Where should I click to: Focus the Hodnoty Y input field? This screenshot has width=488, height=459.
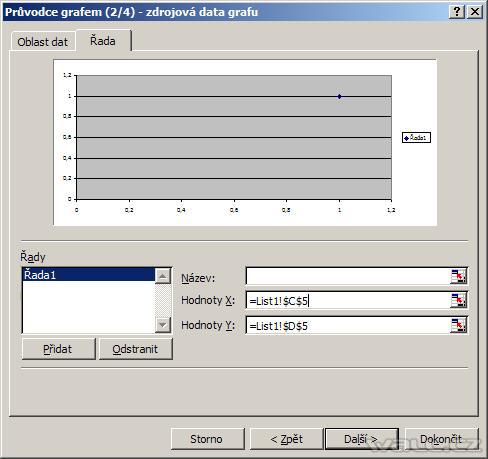(348, 326)
